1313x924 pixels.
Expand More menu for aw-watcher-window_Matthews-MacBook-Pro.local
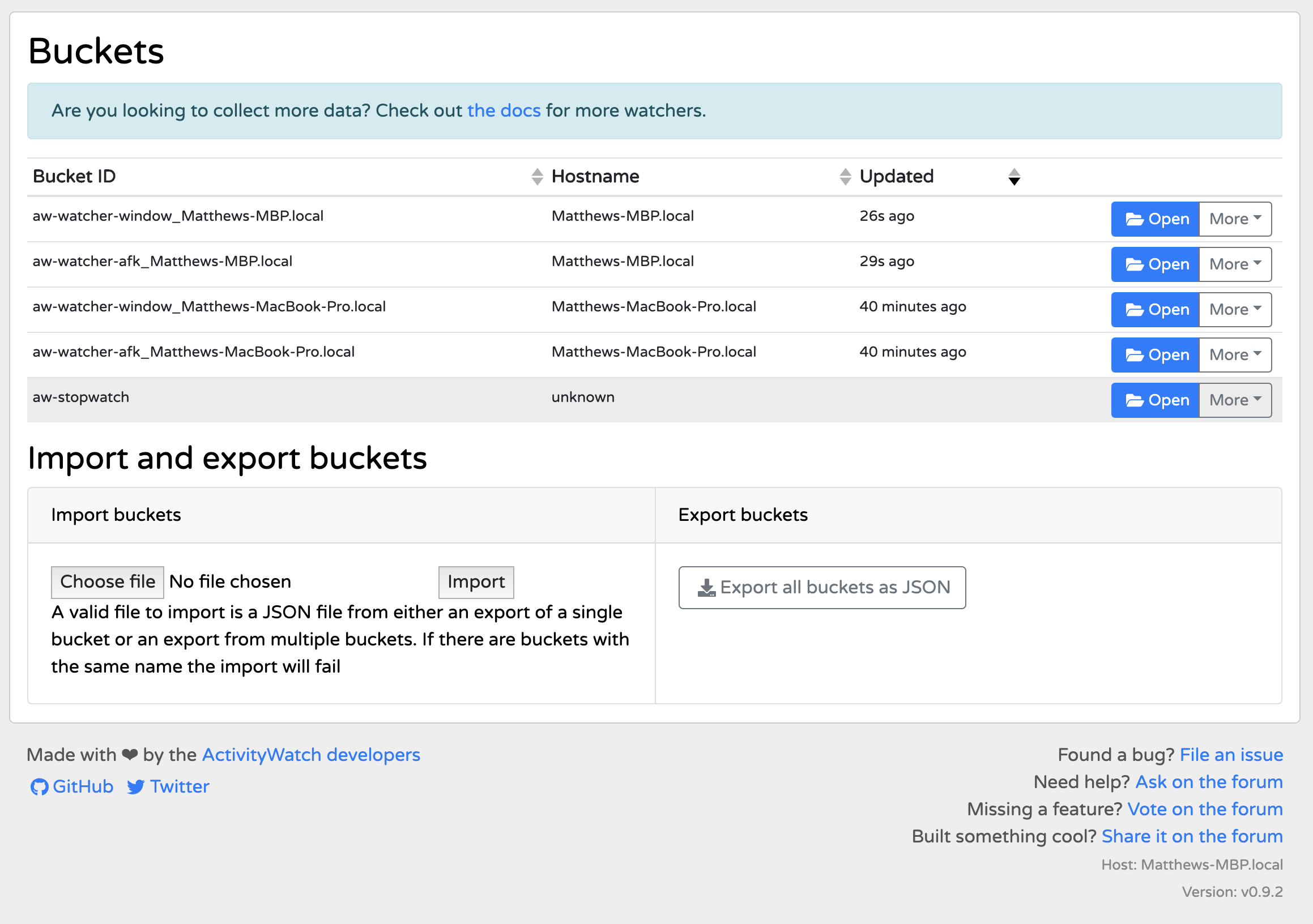tap(1234, 309)
